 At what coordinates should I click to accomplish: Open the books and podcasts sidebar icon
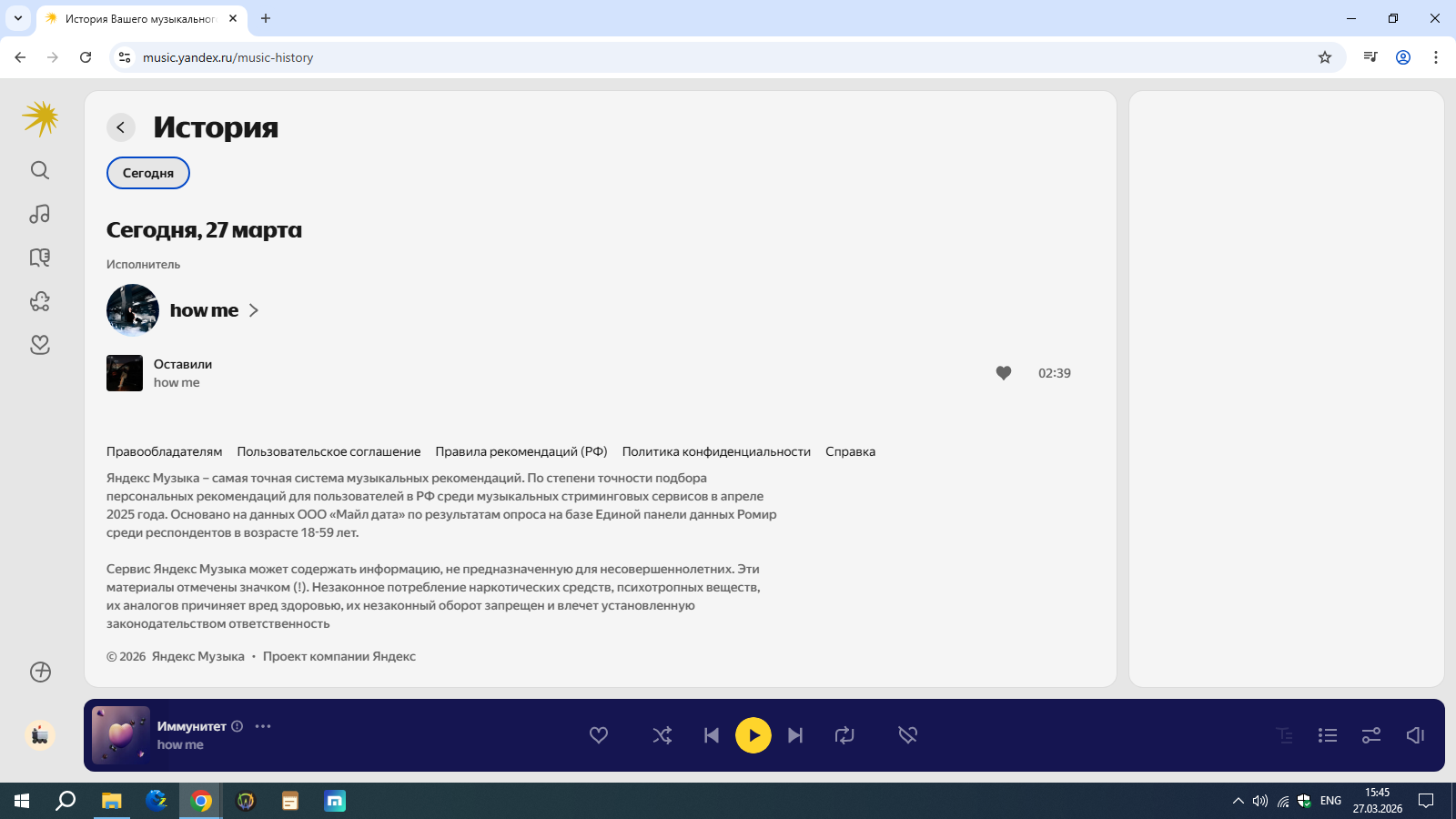point(40,258)
